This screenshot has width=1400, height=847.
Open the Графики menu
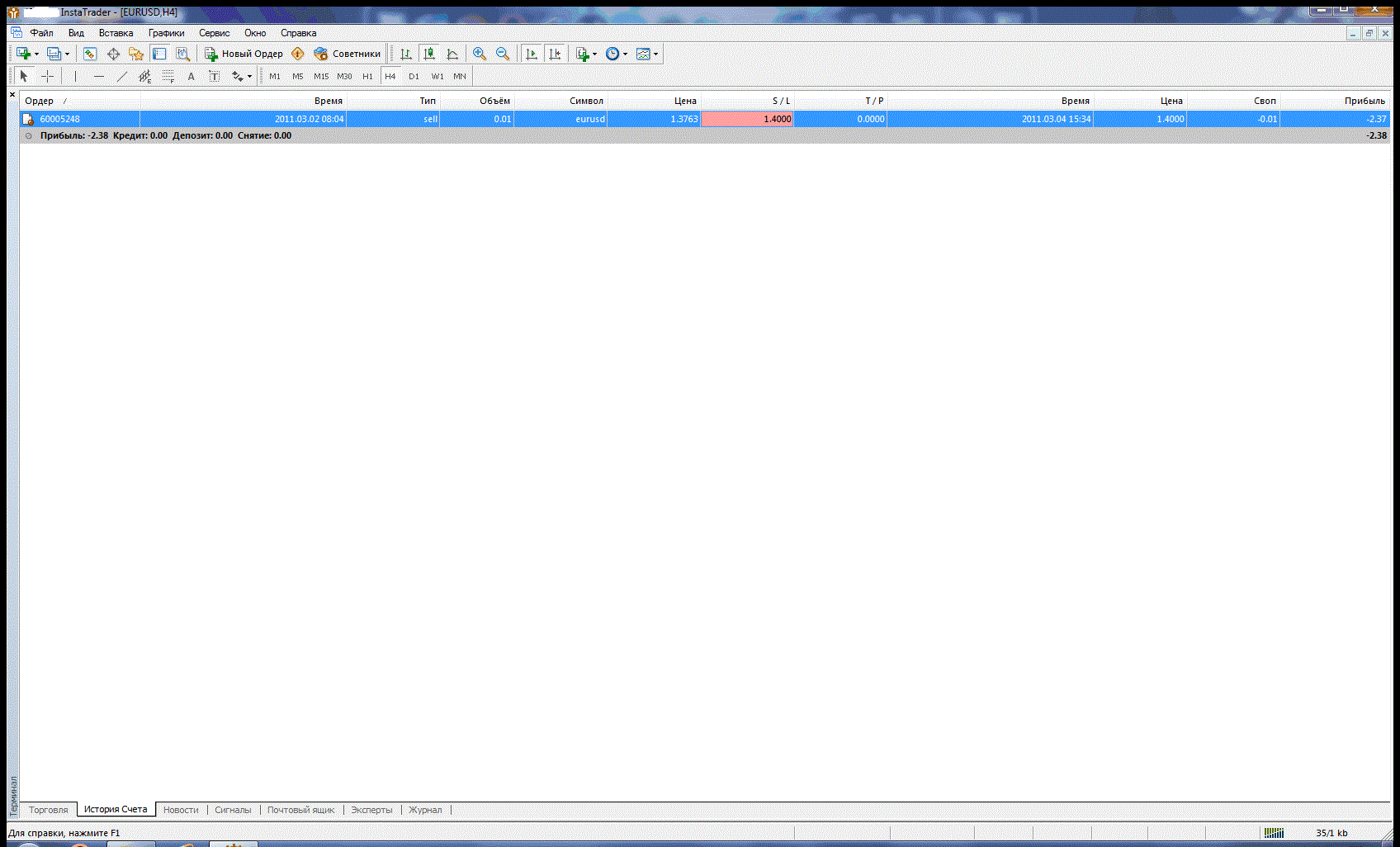coord(166,33)
